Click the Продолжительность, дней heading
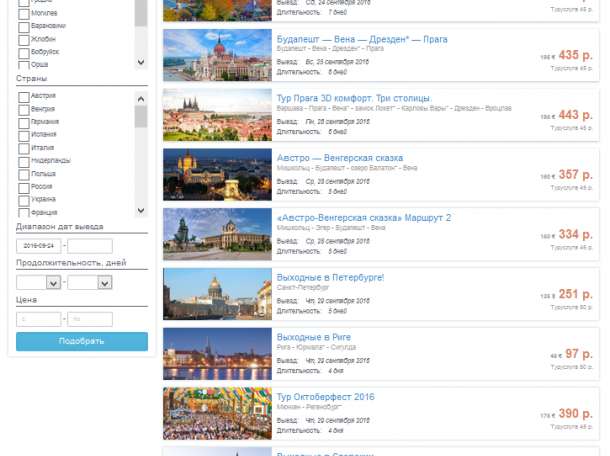Screen dimensions: 610x456 click(71, 263)
